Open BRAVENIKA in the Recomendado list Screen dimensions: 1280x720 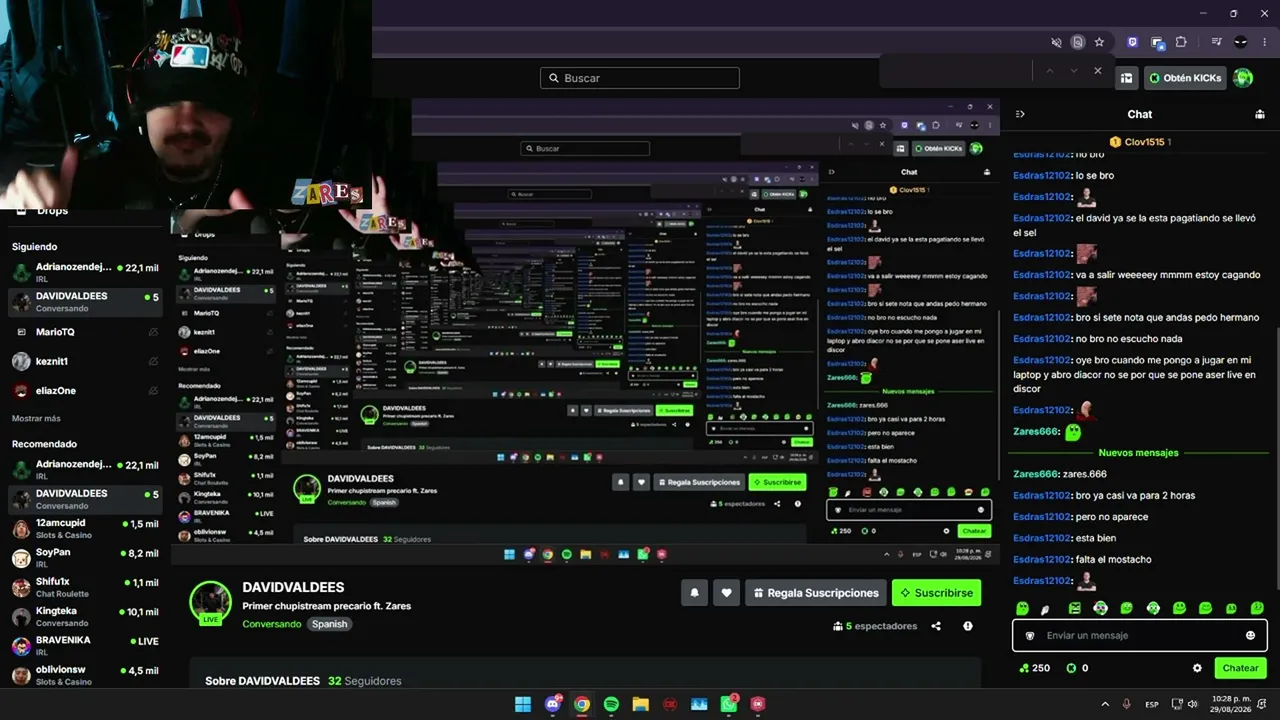click(x=84, y=645)
